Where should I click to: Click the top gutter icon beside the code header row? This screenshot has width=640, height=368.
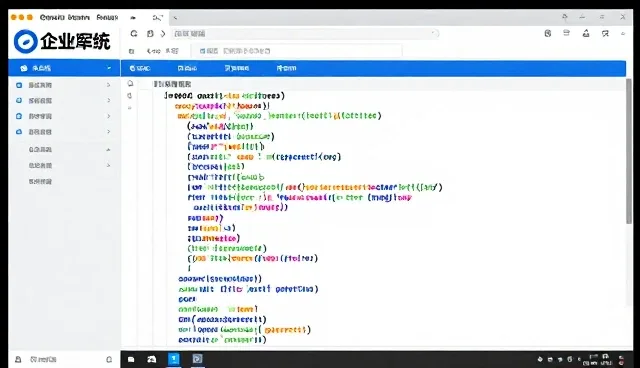(130, 84)
